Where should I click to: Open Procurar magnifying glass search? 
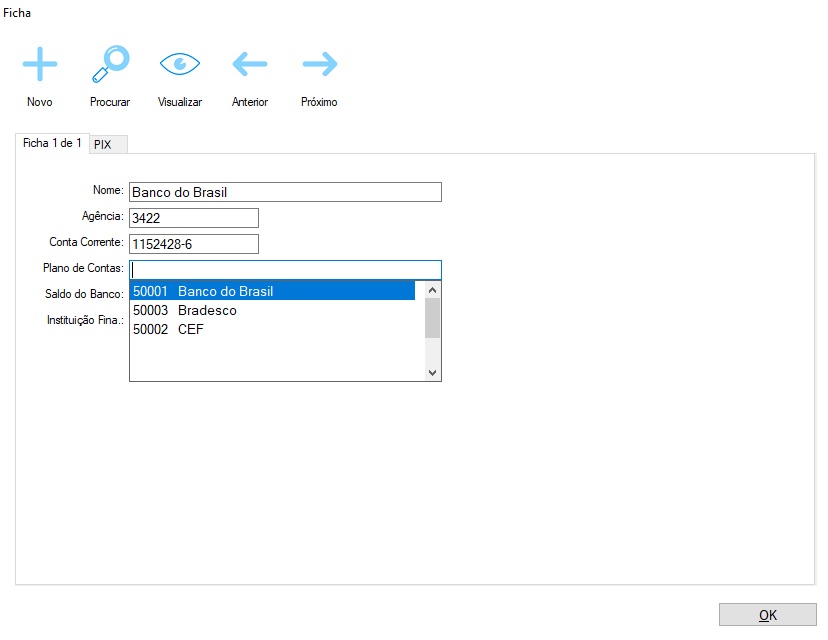pyautogui.click(x=110, y=65)
